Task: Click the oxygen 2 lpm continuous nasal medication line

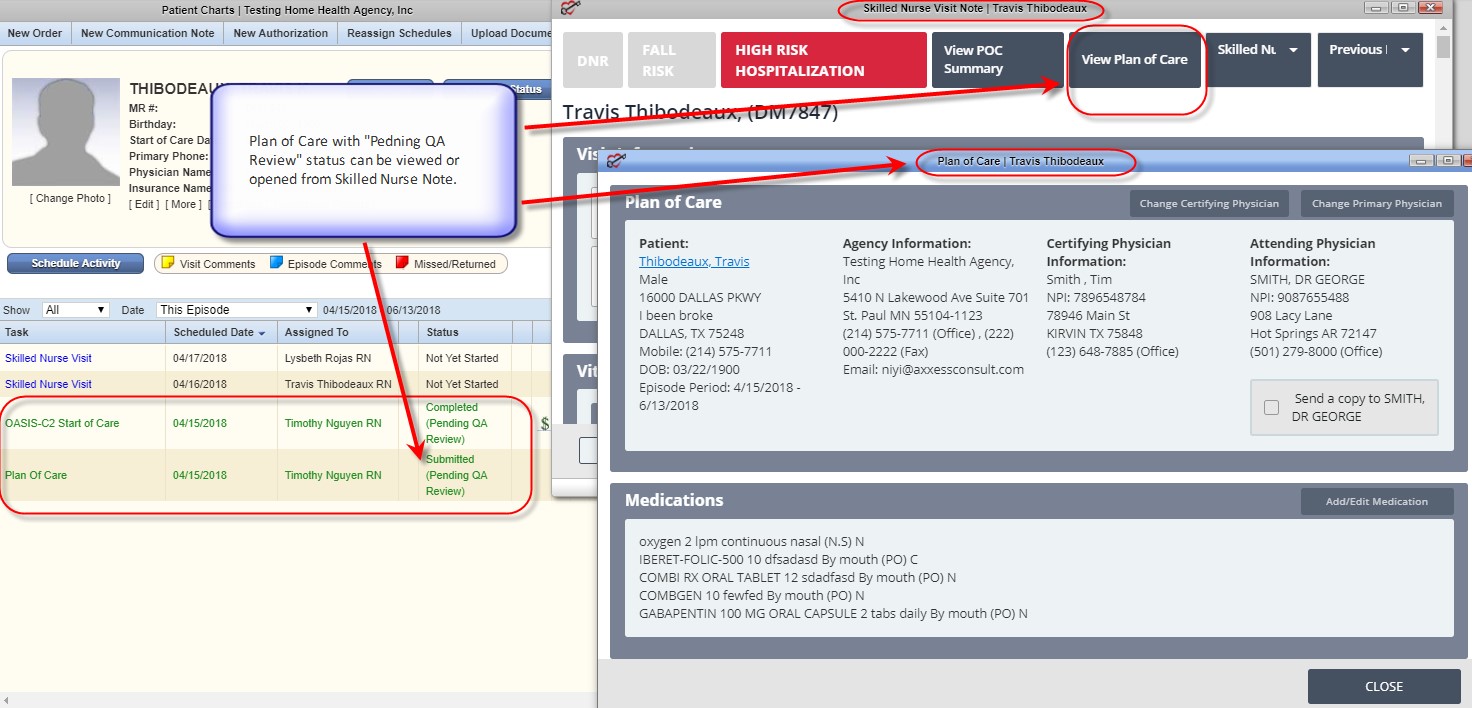Action: [x=753, y=541]
